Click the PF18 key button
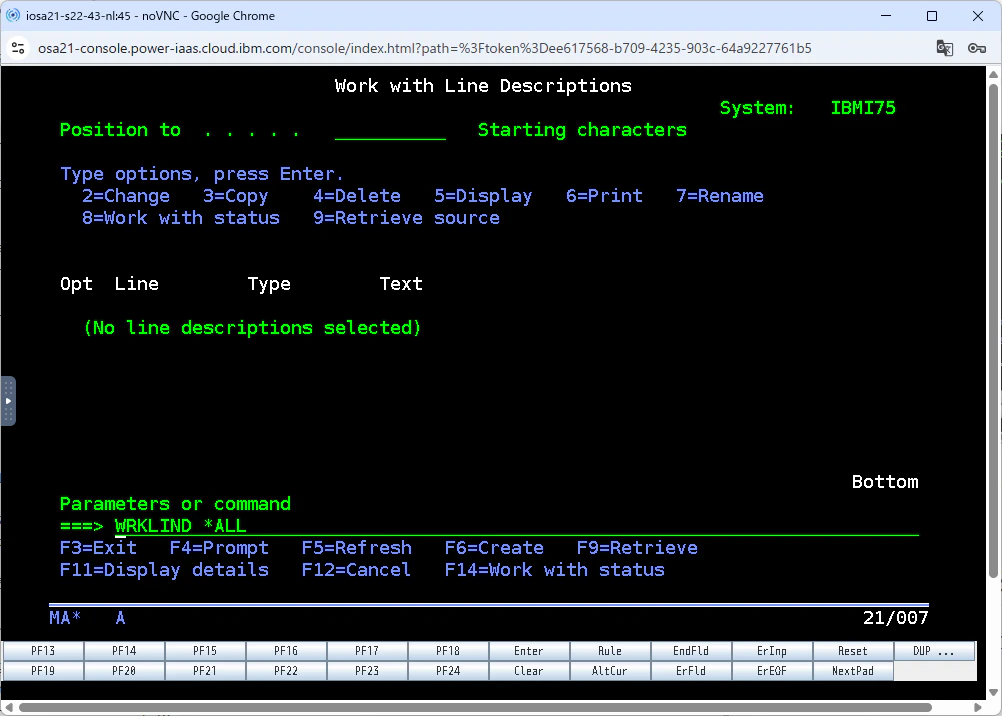 point(448,651)
